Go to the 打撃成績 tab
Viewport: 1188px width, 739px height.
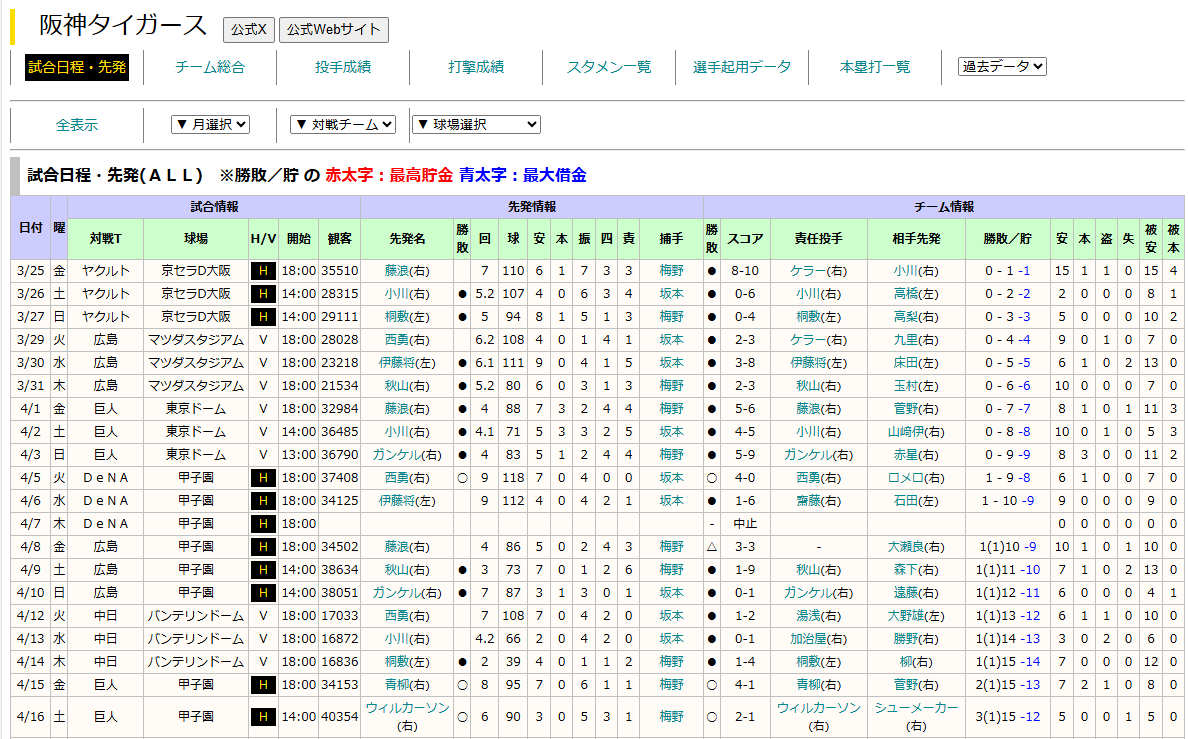pos(476,67)
